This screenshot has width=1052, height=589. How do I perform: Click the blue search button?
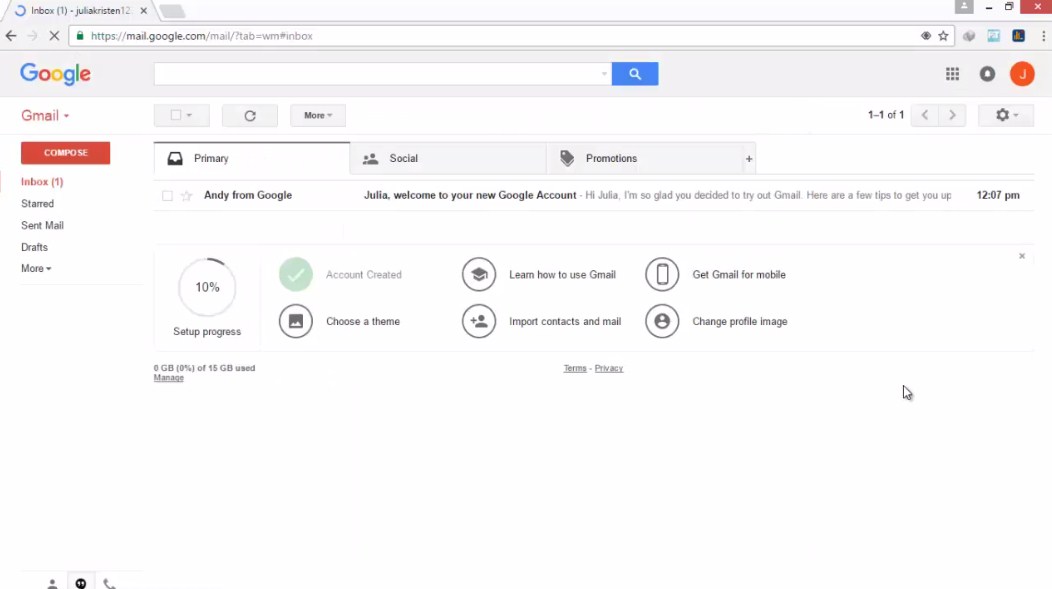635,74
